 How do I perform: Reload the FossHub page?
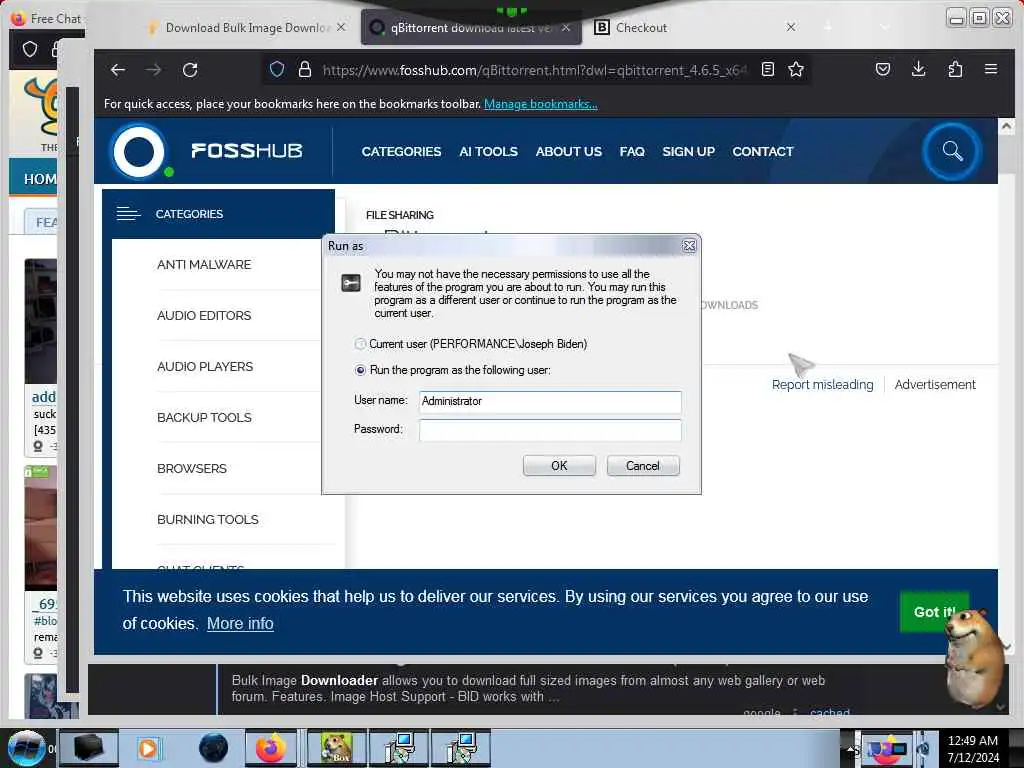click(x=190, y=70)
